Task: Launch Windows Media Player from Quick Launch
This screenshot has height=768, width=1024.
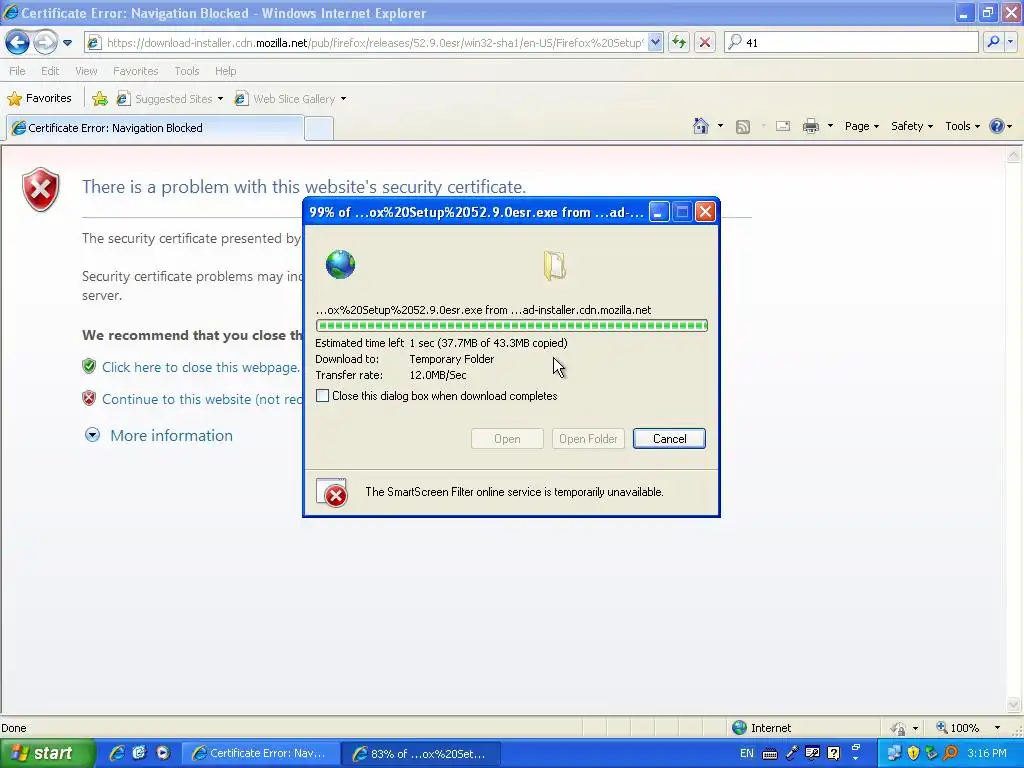Action: pyautogui.click(x=163, y=753)
